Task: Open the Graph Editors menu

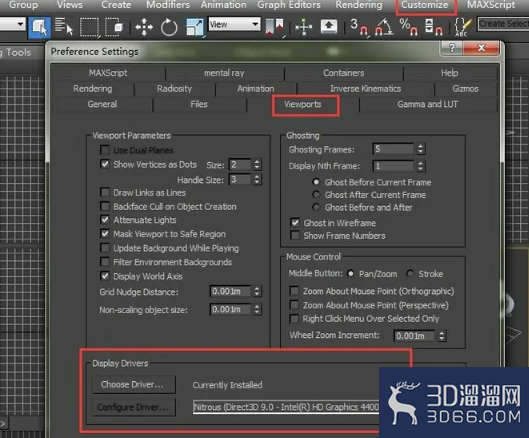Action: (289, 5)
